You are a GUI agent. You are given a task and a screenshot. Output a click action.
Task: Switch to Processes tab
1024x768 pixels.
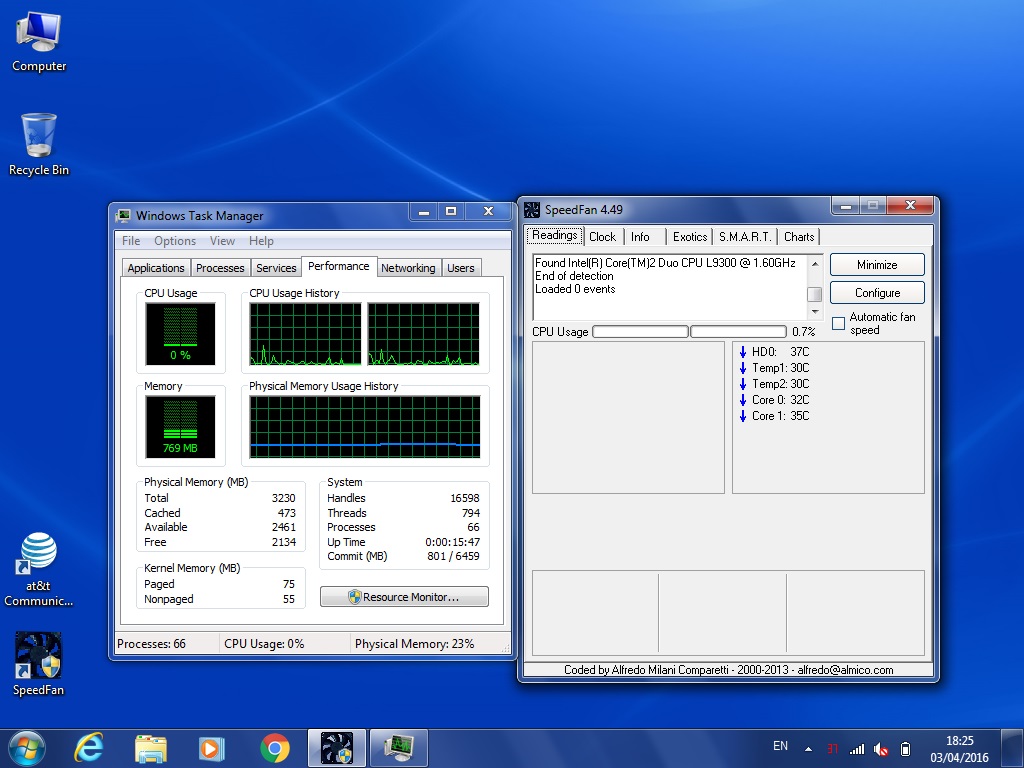[x=220, y=268]
